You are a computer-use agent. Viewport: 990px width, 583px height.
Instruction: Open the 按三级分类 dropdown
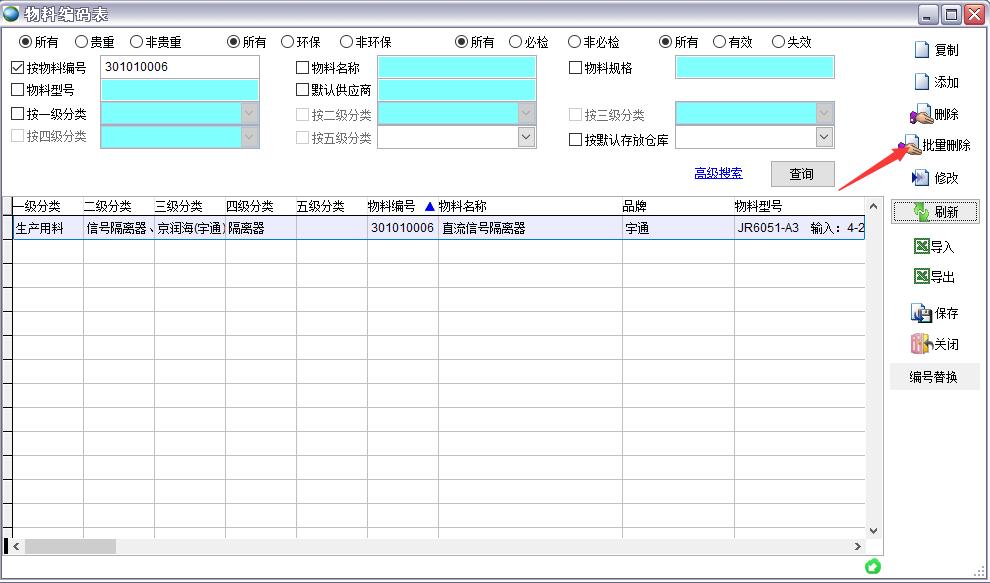pyautogui.click(x=823, y=114)
